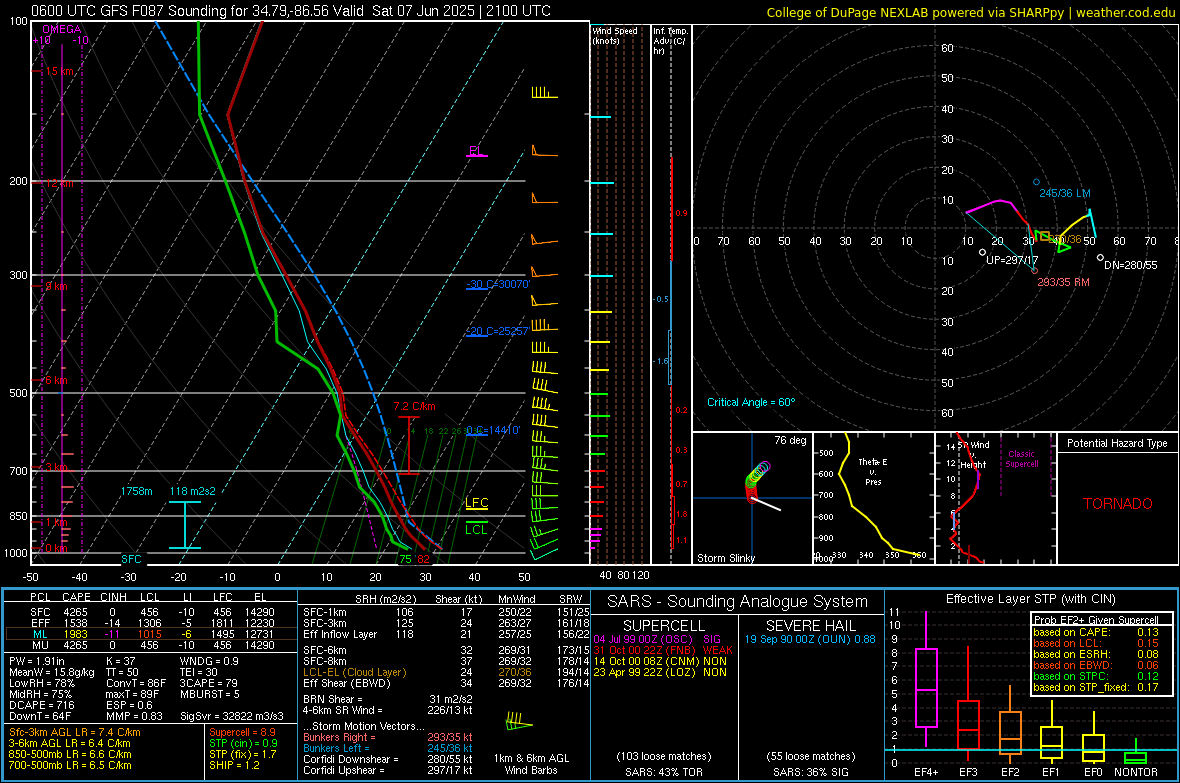
Task: Click the red 7.2 C/km lapse rate label
Action: pyautogui.click(x=414, y=406)
